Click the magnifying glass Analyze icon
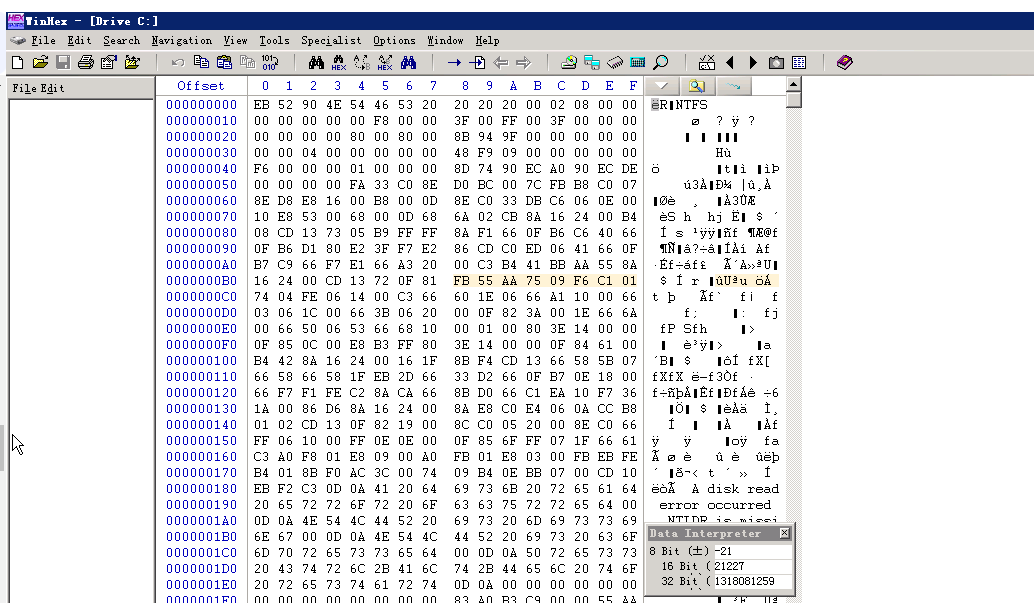The height and width of the screenshot is (603, 1034). click(661, 63)
